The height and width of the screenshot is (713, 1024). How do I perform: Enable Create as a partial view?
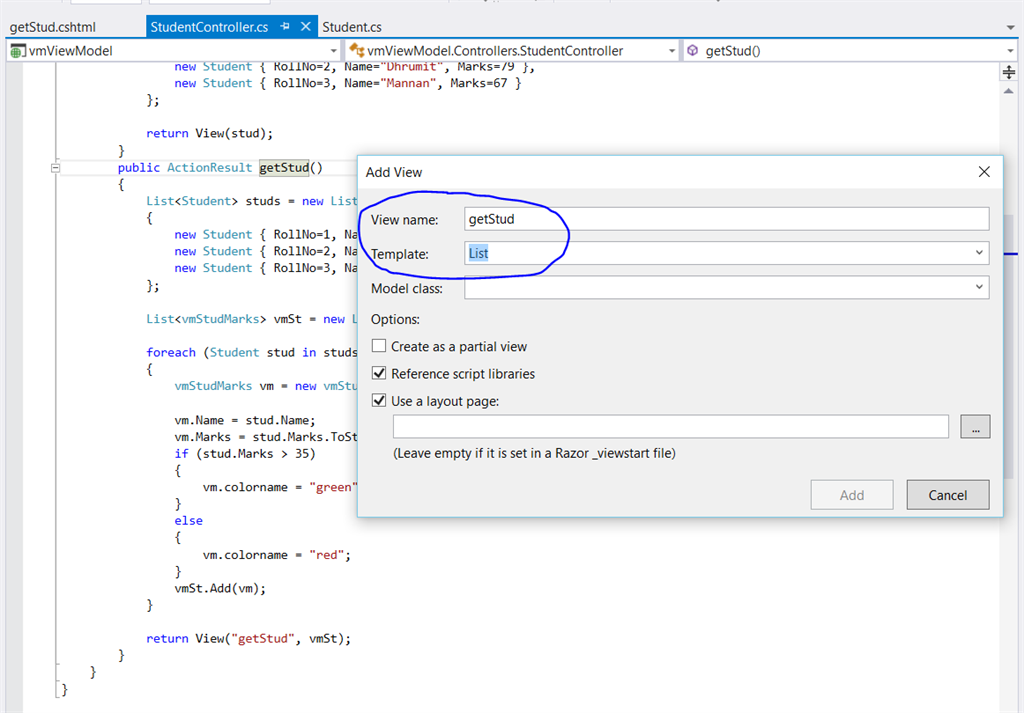pyautogui.click(x=379, y=346)
